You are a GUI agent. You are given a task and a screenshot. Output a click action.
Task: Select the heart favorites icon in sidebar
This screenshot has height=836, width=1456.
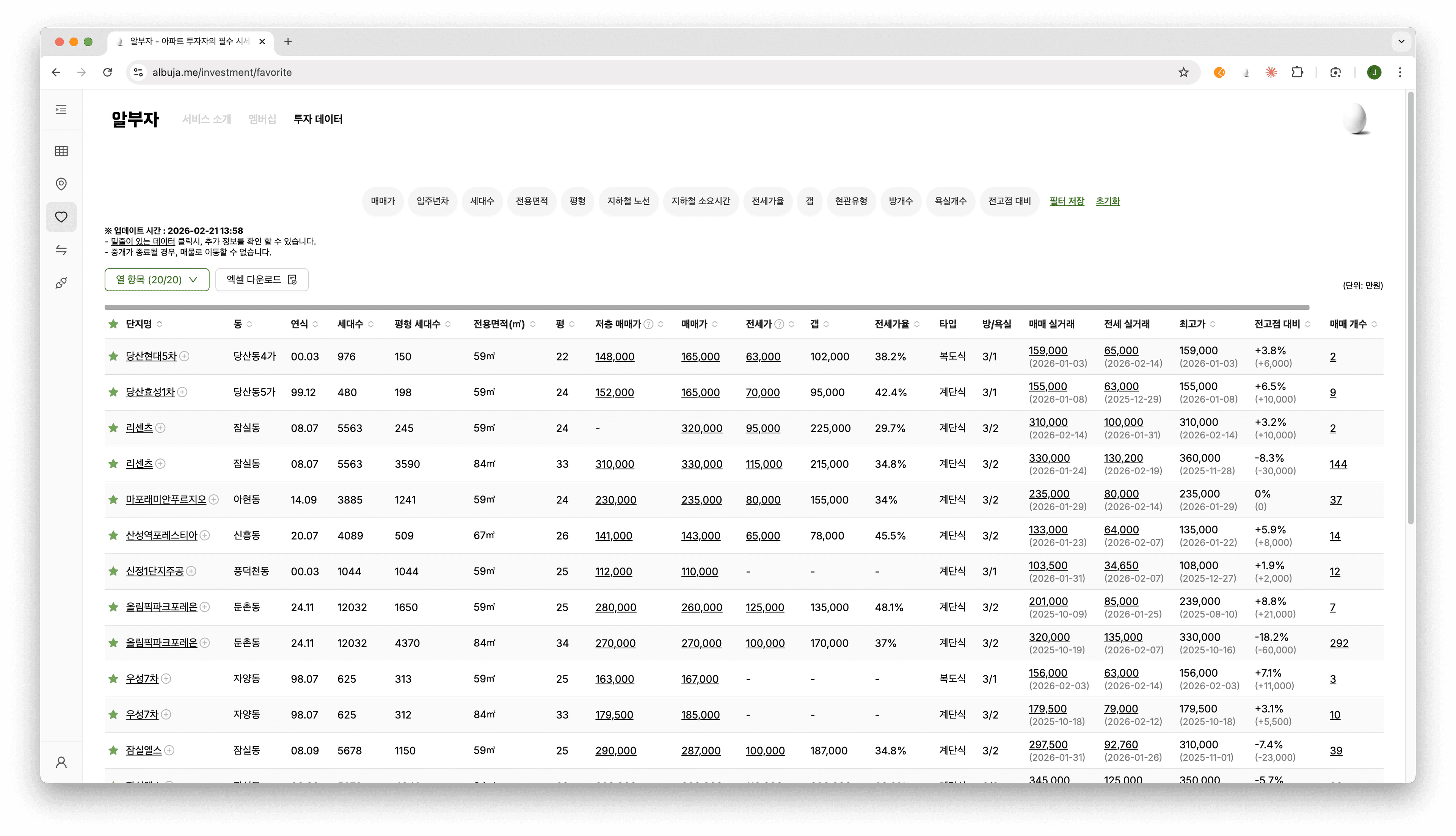61,217
